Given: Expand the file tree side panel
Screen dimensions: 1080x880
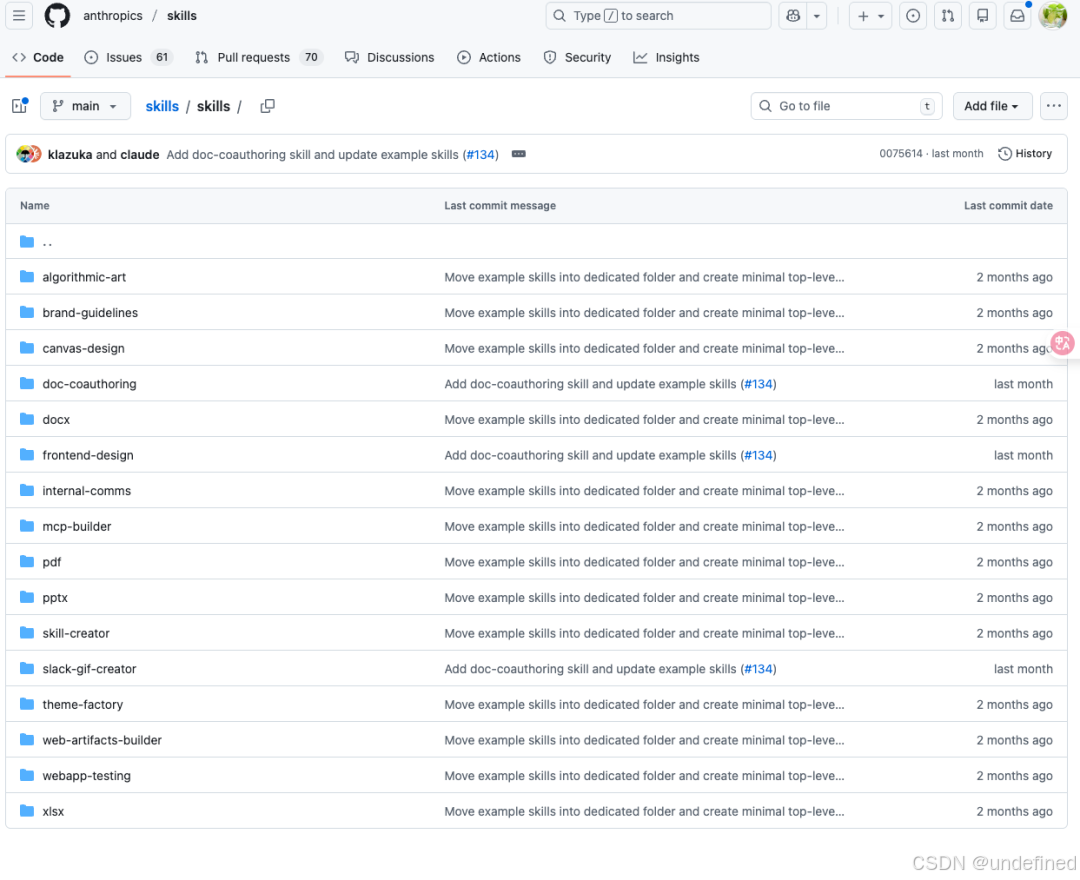Looking at the screenshot, I should pos(19,106).
